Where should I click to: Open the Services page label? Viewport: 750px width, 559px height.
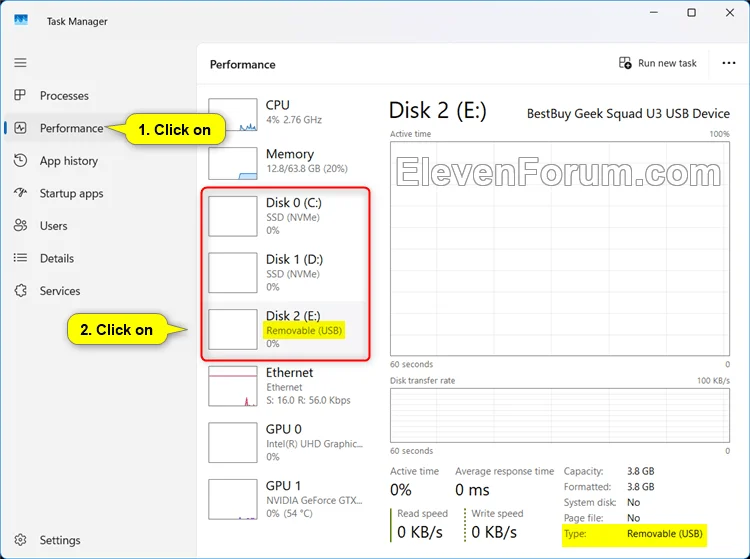pyautogui.click(x=60, y=291)
